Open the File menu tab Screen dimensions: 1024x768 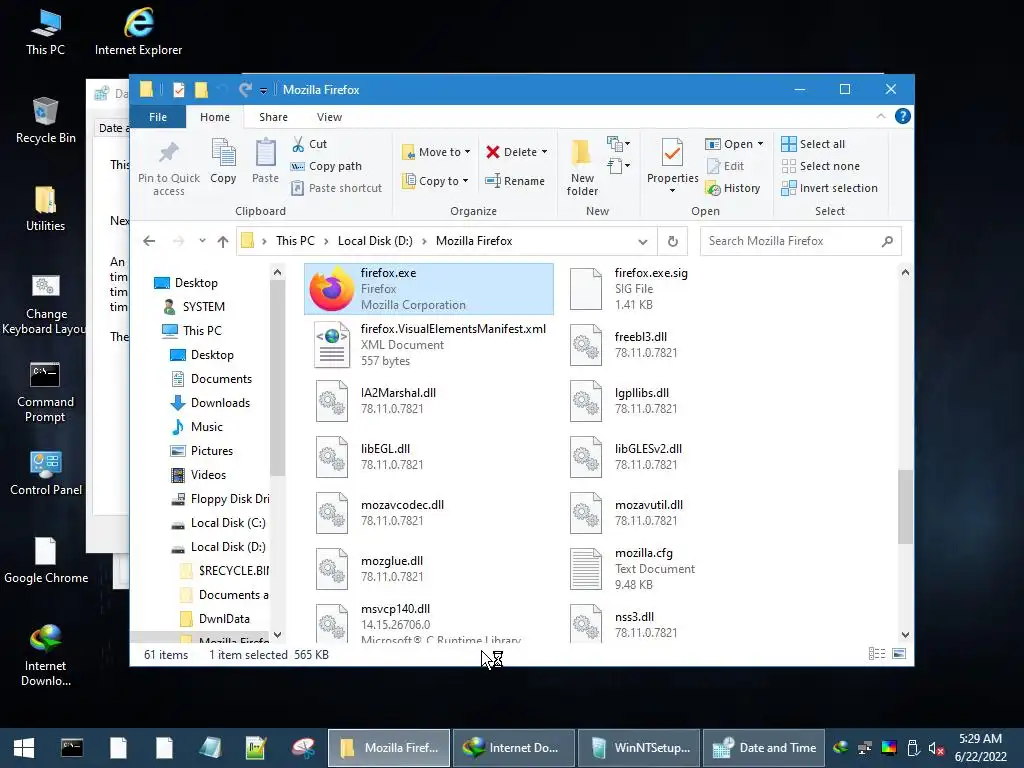[x=158, y=117]
